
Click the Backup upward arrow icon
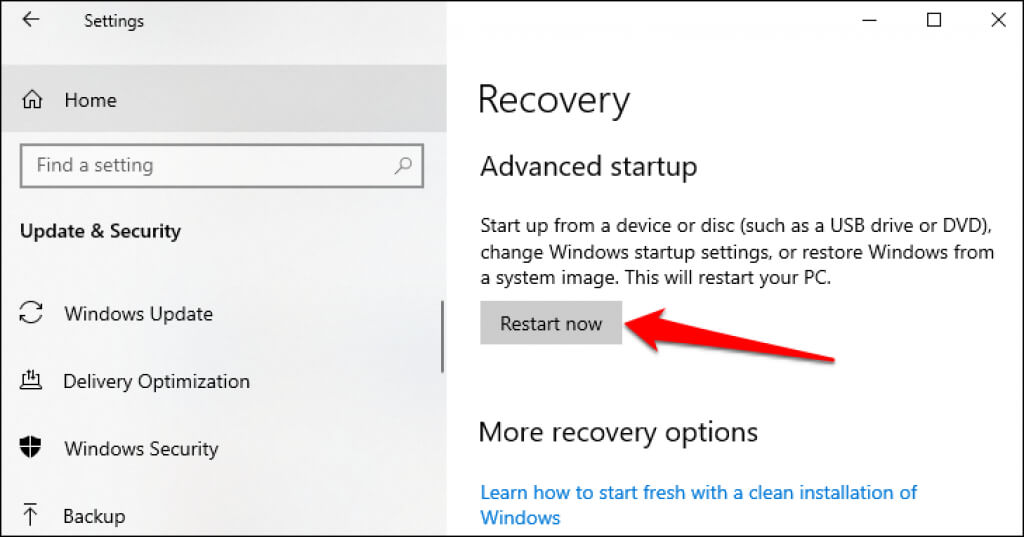pyautogui.click(x=31, y=516)
